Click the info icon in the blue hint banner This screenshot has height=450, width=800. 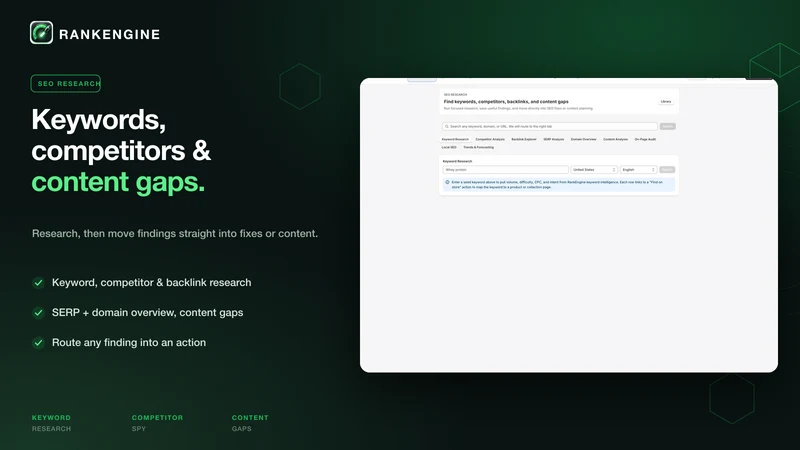pyautogui.click(x=447, y=182)
